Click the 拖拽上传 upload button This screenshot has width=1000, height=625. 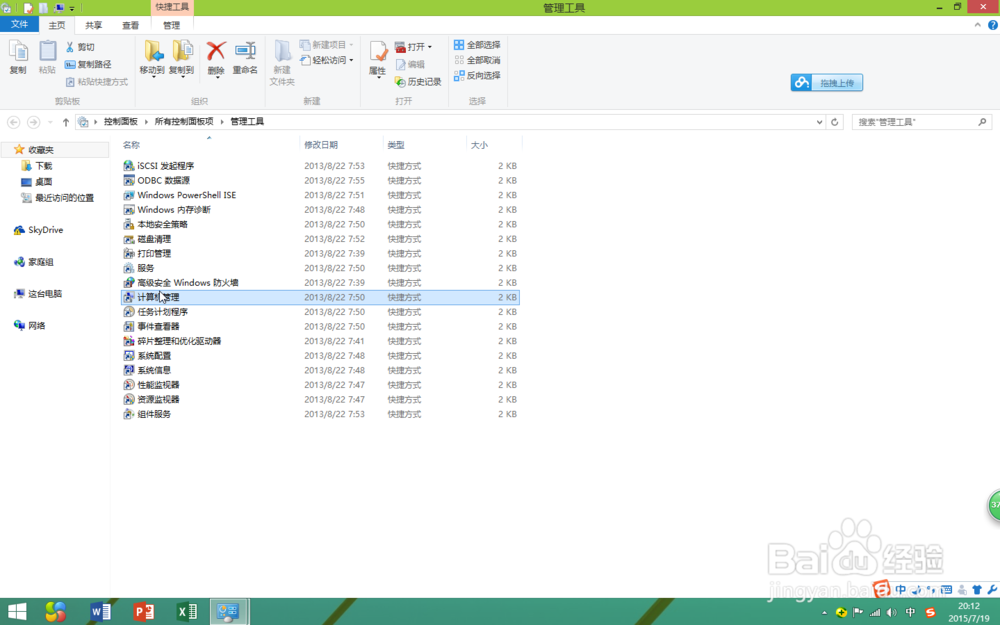tap(827, 83)
